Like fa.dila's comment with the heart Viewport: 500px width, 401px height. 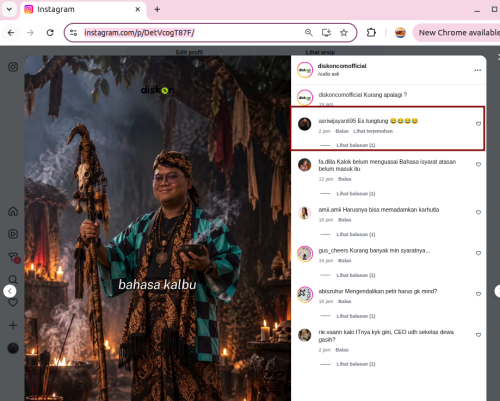478,165
